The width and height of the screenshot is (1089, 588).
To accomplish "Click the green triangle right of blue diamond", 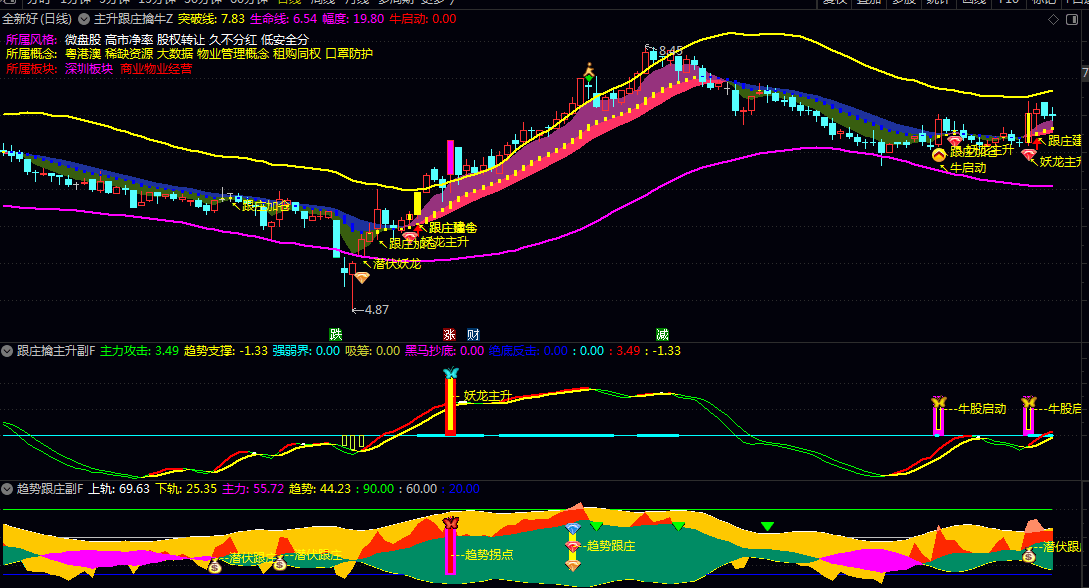I will coord(596,527).
